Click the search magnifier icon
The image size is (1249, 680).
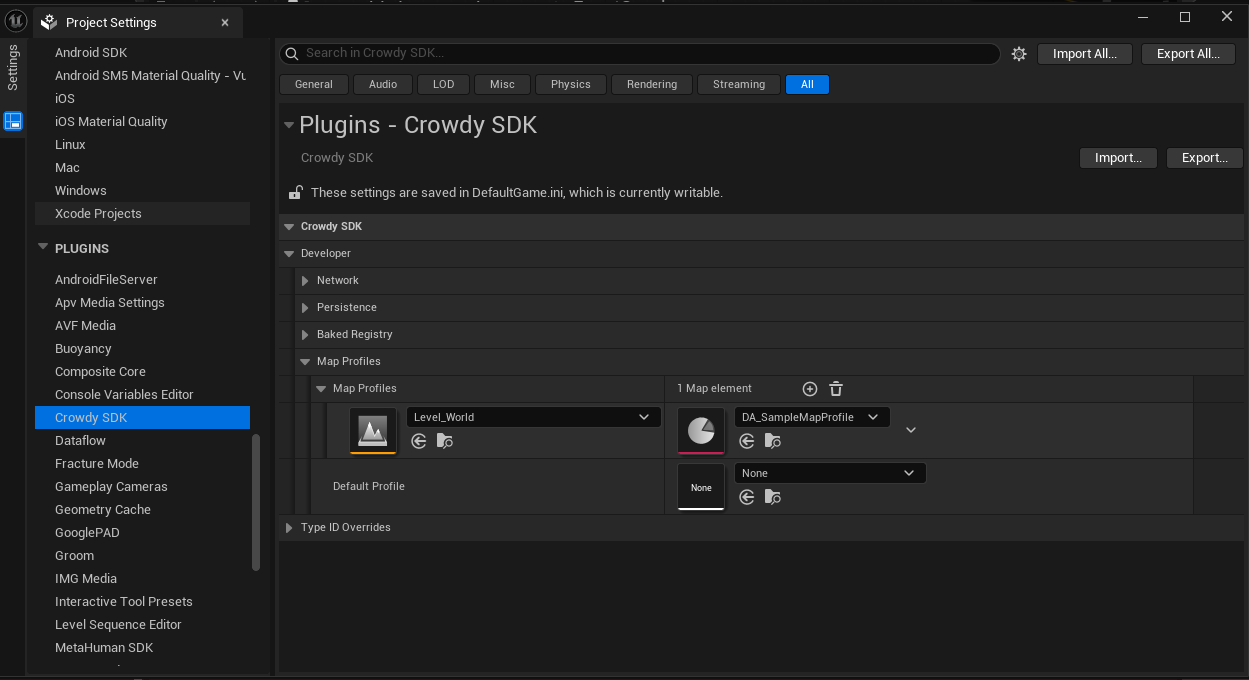point(292,54)
